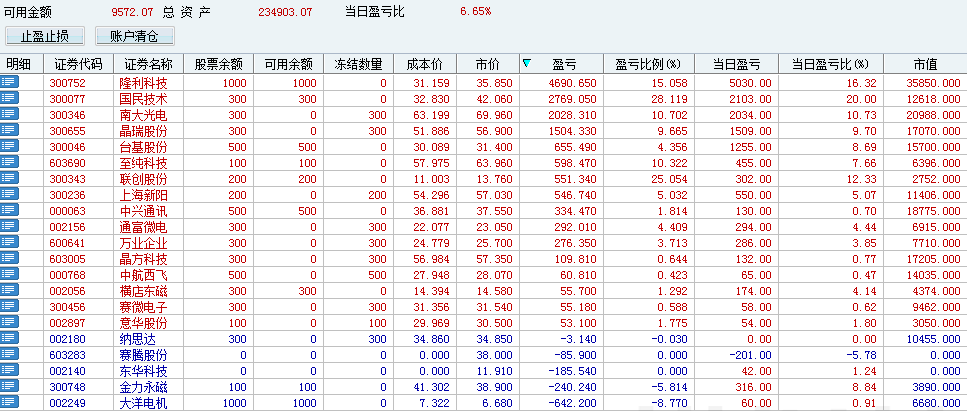
Task: Open detail icon for 意华股份 row
Action: point(10,322)
